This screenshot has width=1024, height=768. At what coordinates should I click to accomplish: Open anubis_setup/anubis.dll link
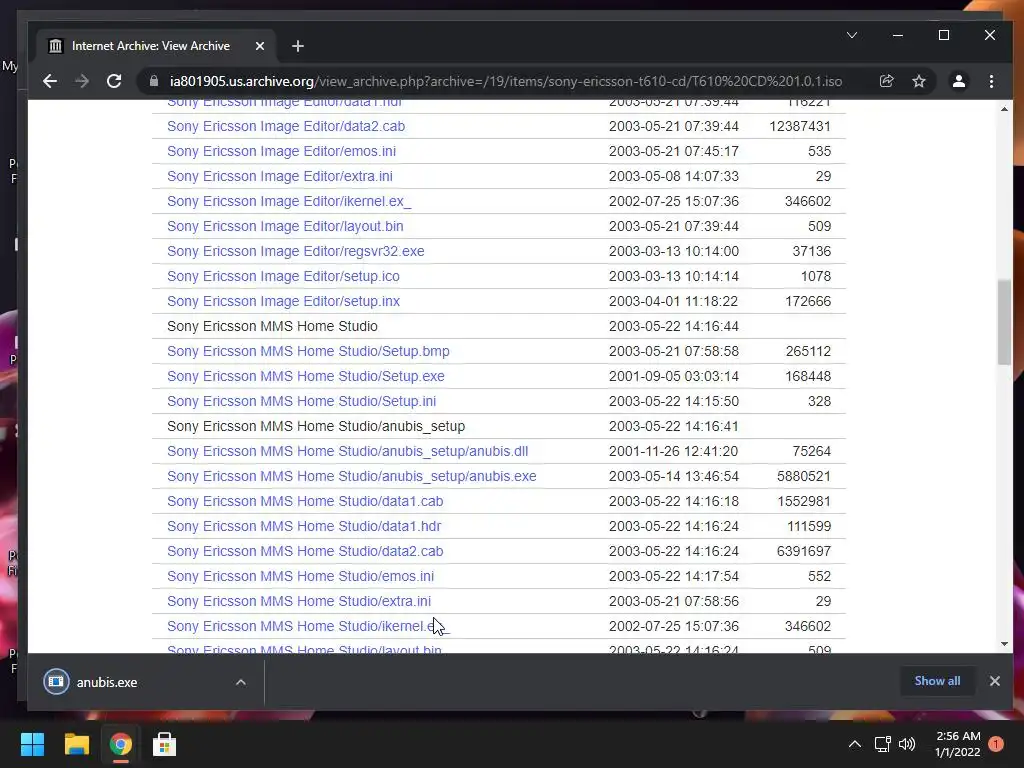(347, 451)
